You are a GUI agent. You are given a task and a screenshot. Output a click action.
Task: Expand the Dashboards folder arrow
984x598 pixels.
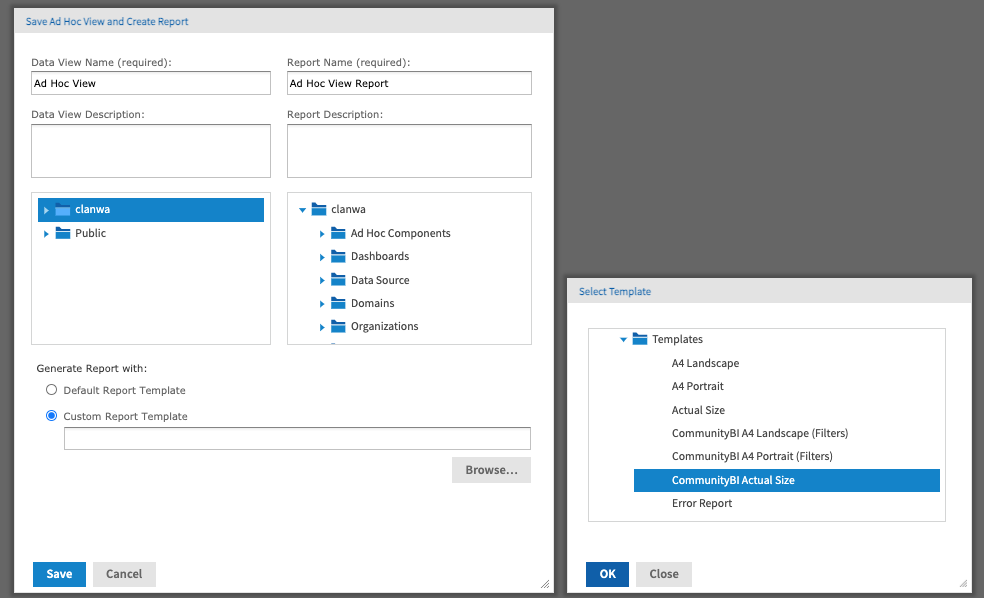pos(322,257)
